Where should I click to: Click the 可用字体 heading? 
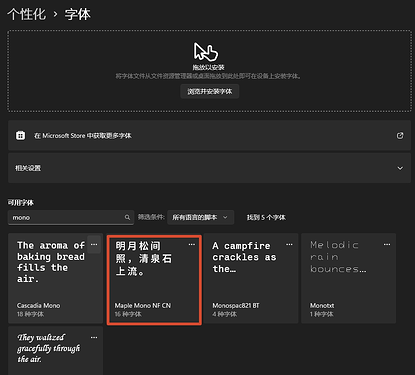click(21, 202)
